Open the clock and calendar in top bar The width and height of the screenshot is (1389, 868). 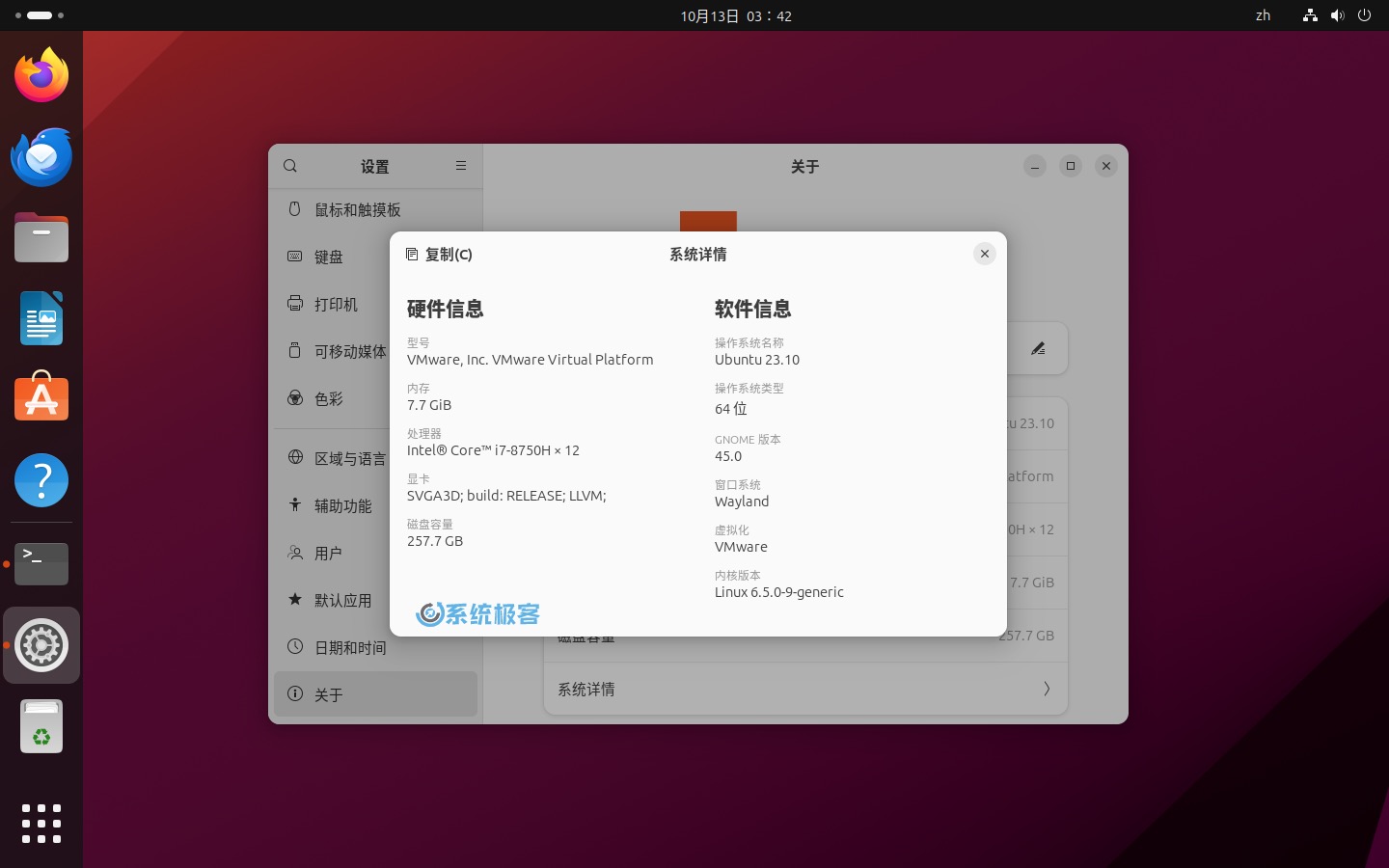click(x=736, y=15)
